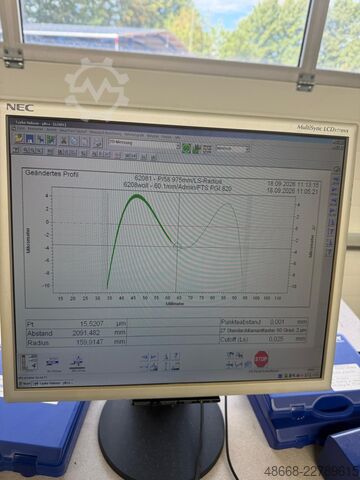Click the blue horizontal-arrows icon in bottom bar
The height and width of the screenshot is (480, 360).
pyautogui.click(x=53, y=362)
